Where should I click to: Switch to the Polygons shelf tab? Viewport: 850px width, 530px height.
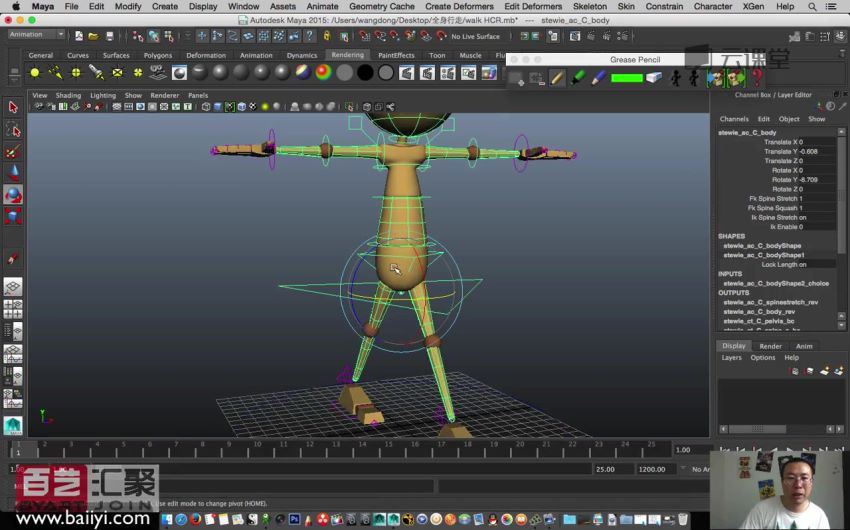pos(158,55)
